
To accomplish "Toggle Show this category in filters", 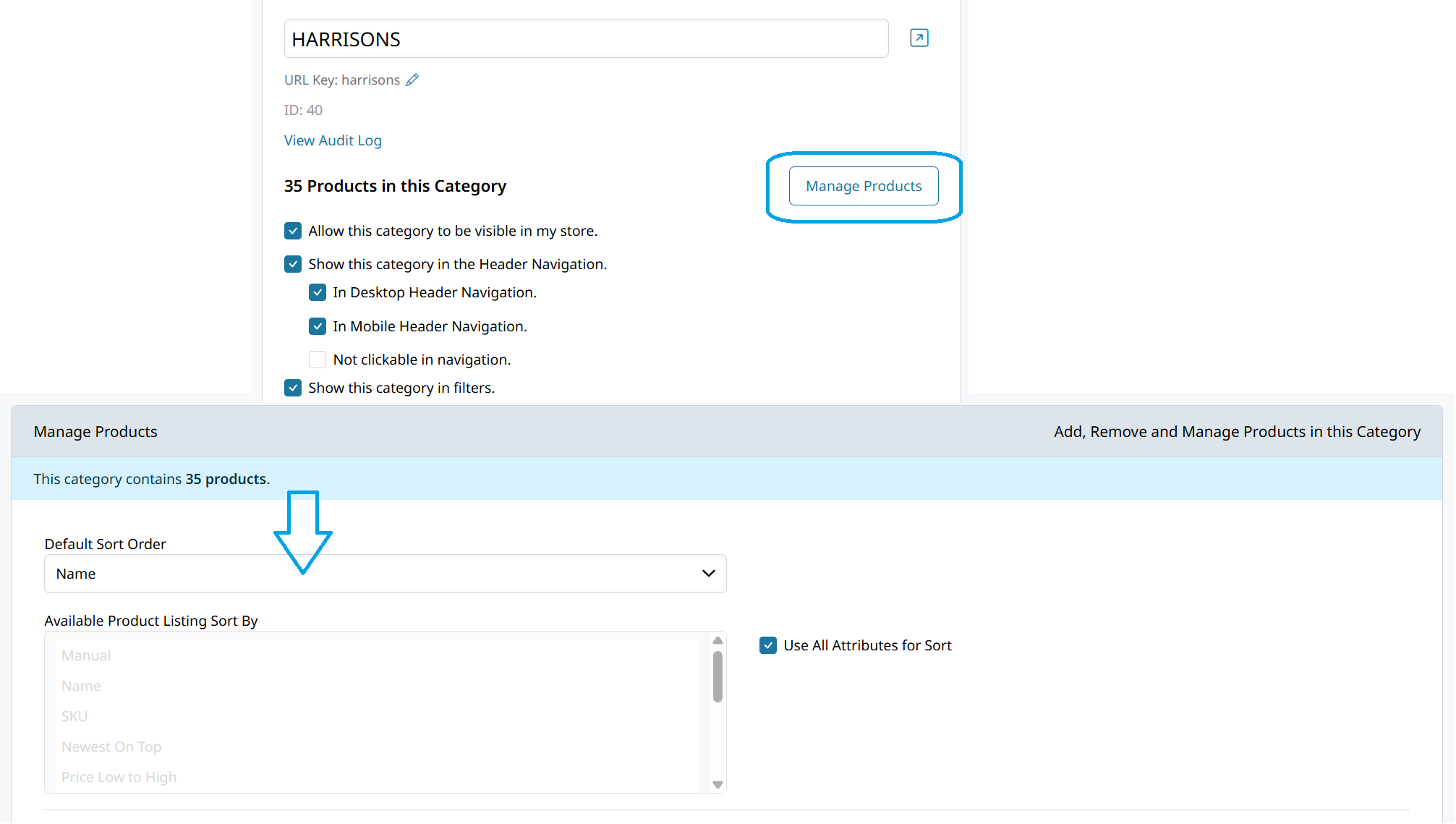I will click(293, 388).
